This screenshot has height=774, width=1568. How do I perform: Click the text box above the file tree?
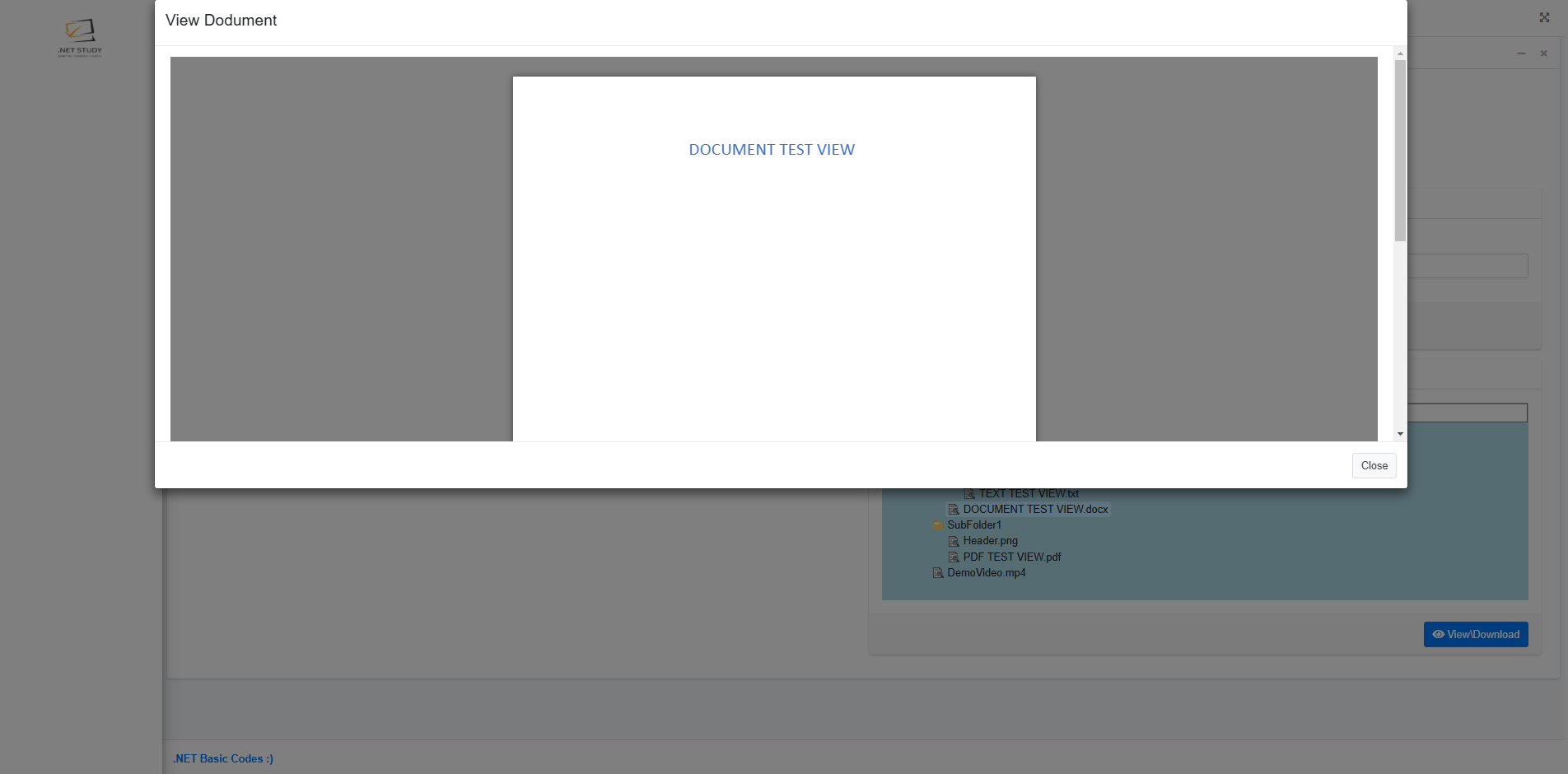pyautogui.click(x=1468, y=413)
